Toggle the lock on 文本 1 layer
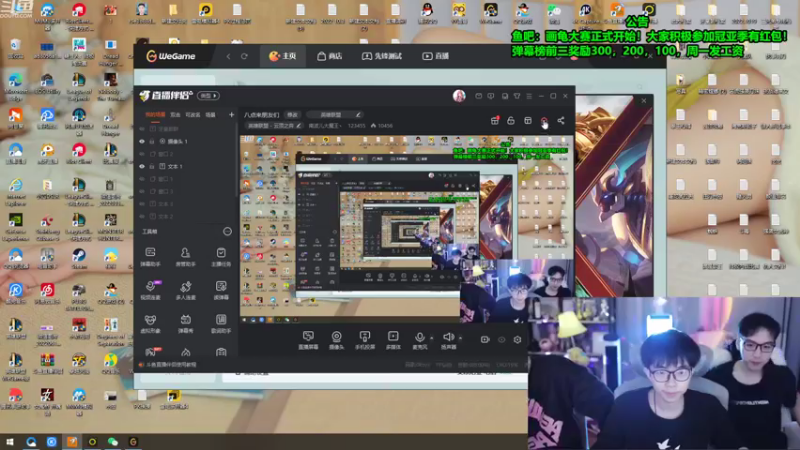Screen dimensions: 800x450 coord(152,166)
